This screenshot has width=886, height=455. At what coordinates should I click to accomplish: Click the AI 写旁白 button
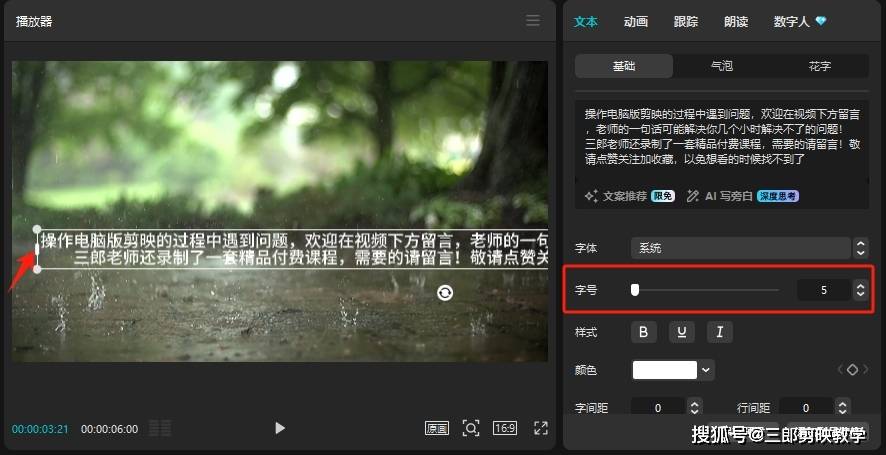pyautogui.click(x=720, y=197)
